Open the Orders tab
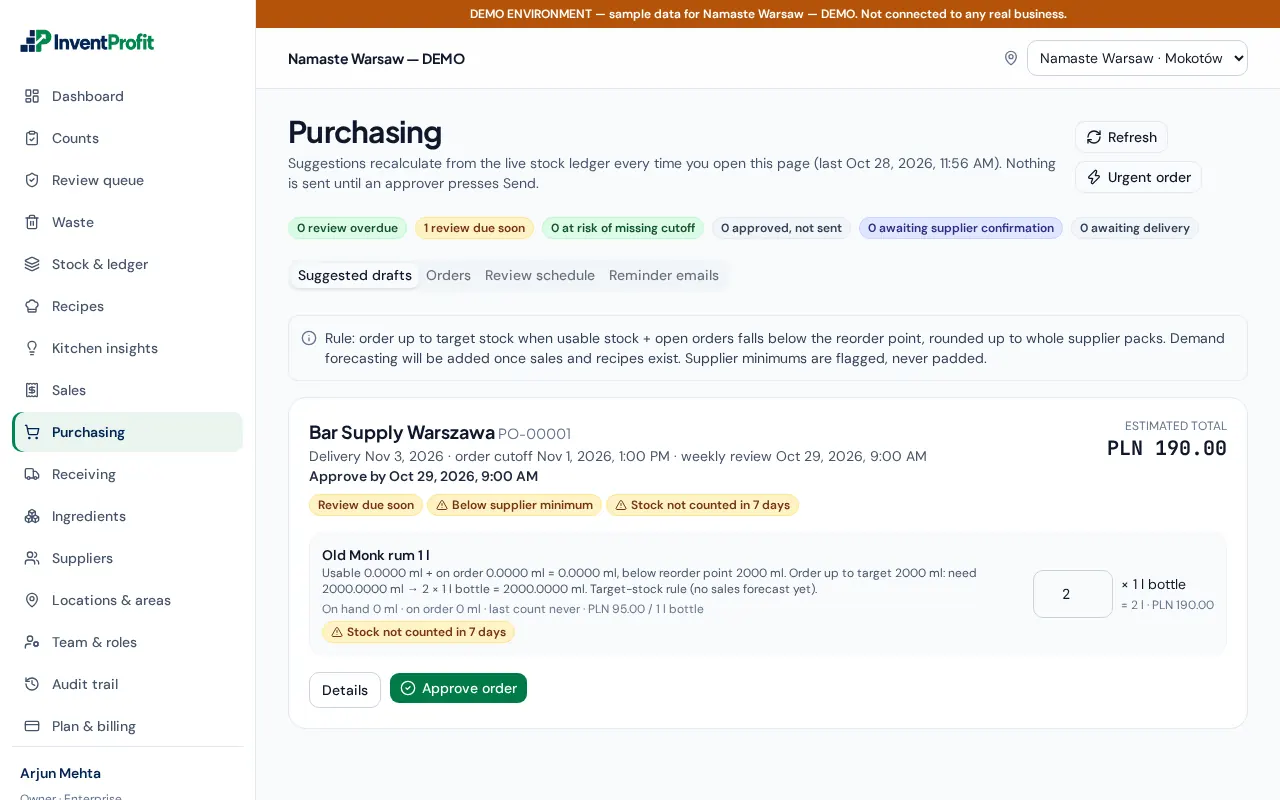Viewport: 1280px width, 800px height. tap(448, 275)
